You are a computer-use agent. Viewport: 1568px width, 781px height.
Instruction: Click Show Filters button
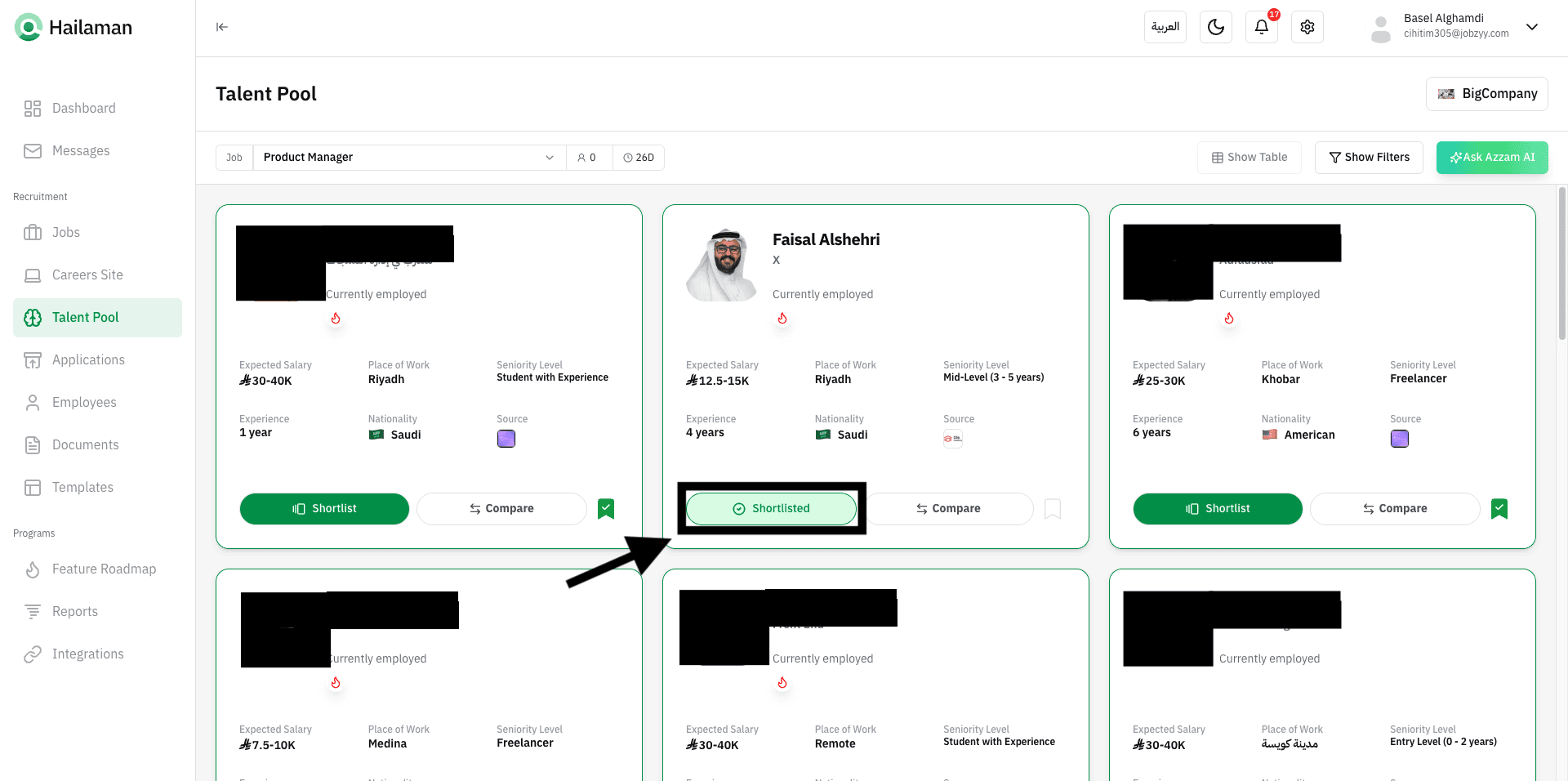(x=1369, y=158)
